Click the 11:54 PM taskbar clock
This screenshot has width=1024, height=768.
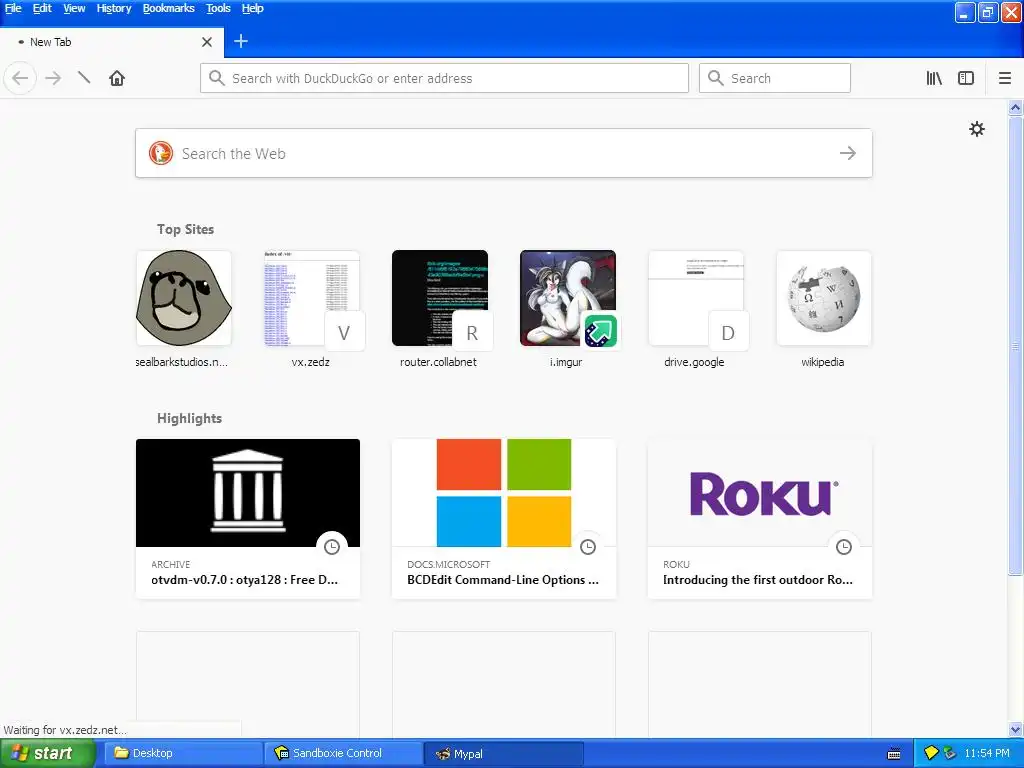pos(987,753)
